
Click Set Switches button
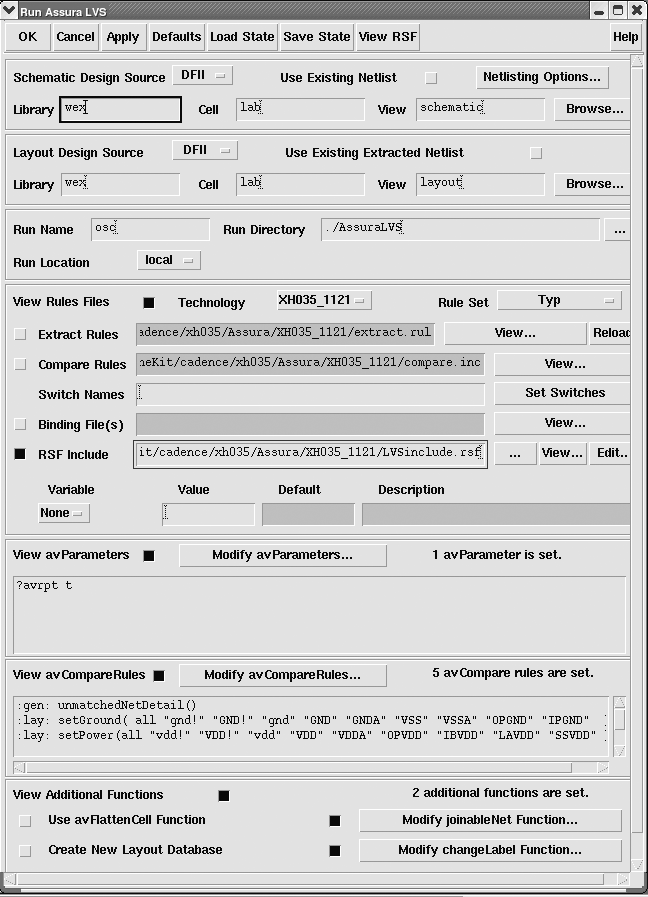564,393
